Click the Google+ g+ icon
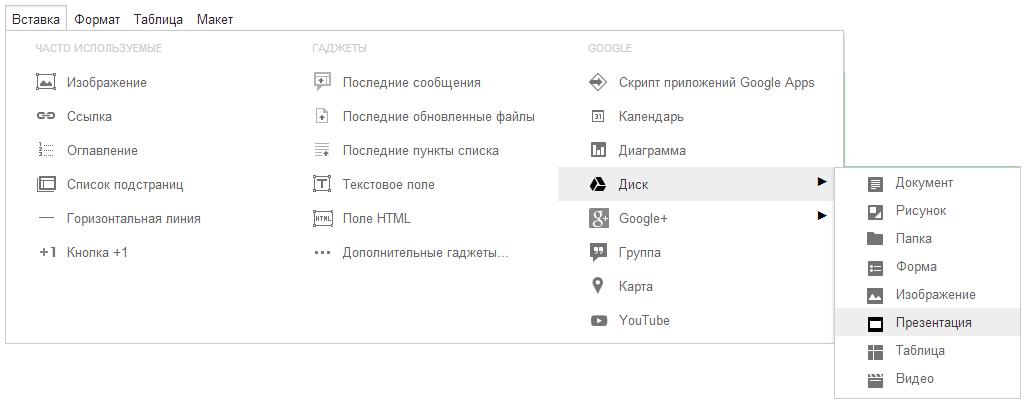The image size is (1029, 409). coord(598,219)
